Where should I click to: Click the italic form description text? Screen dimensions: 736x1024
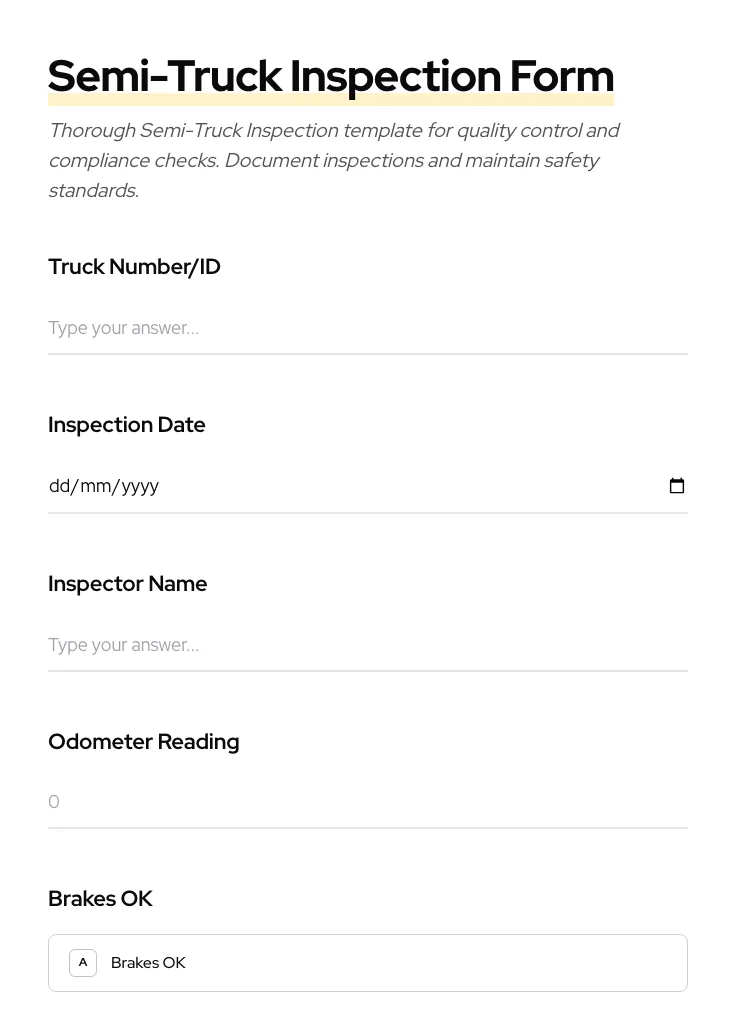pos(334,160)
